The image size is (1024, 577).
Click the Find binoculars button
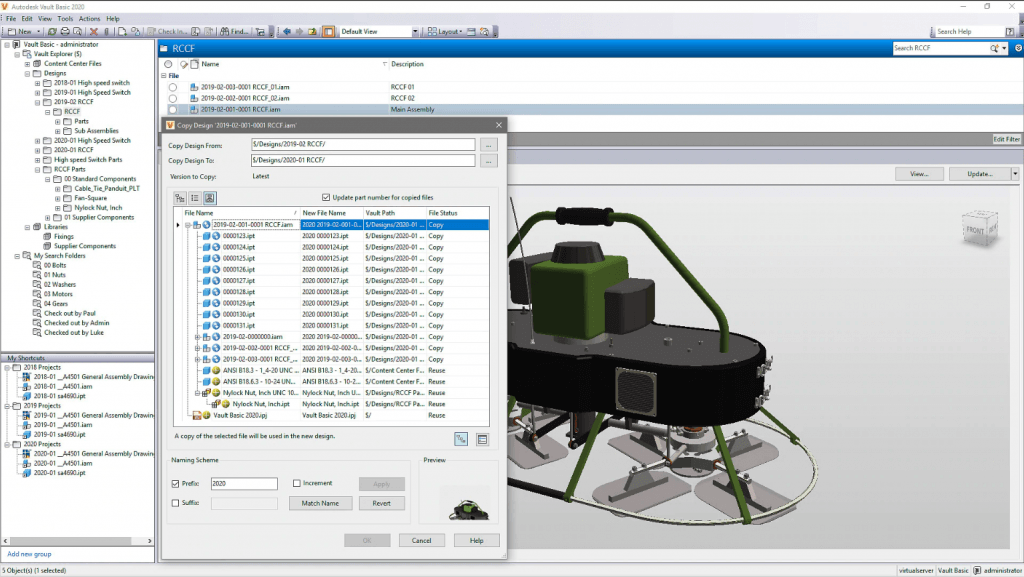(234, 31)
